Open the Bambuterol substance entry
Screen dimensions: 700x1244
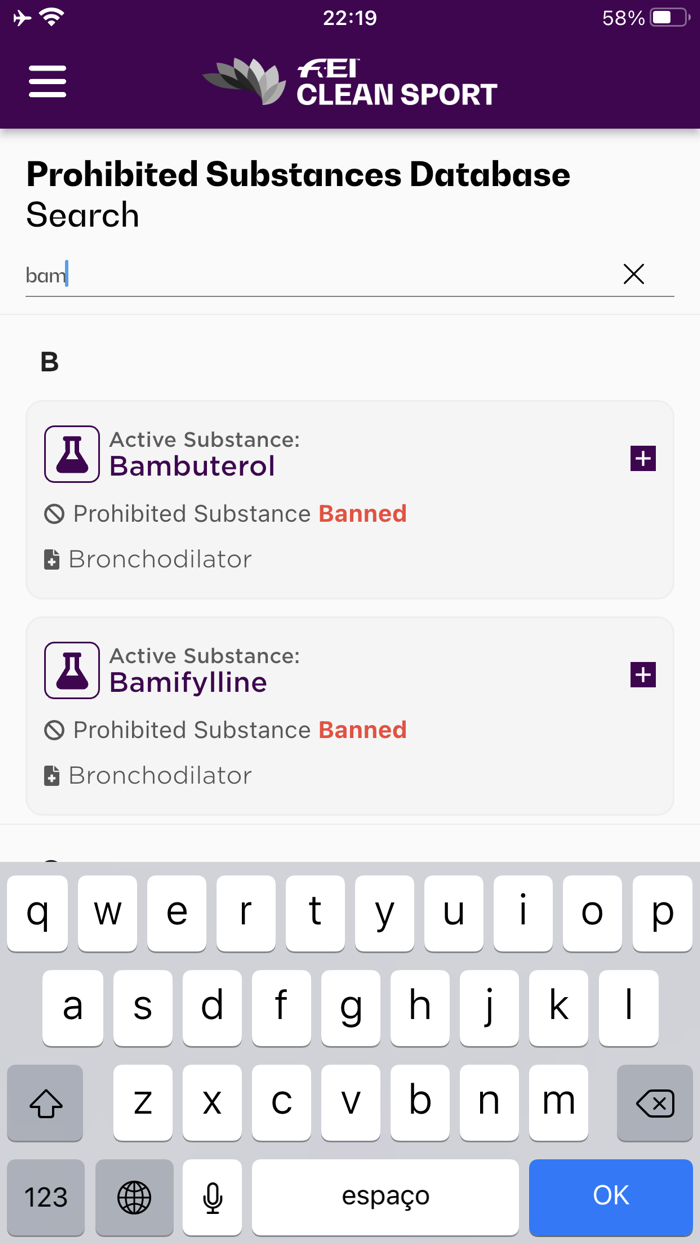(x=193, y=466)
